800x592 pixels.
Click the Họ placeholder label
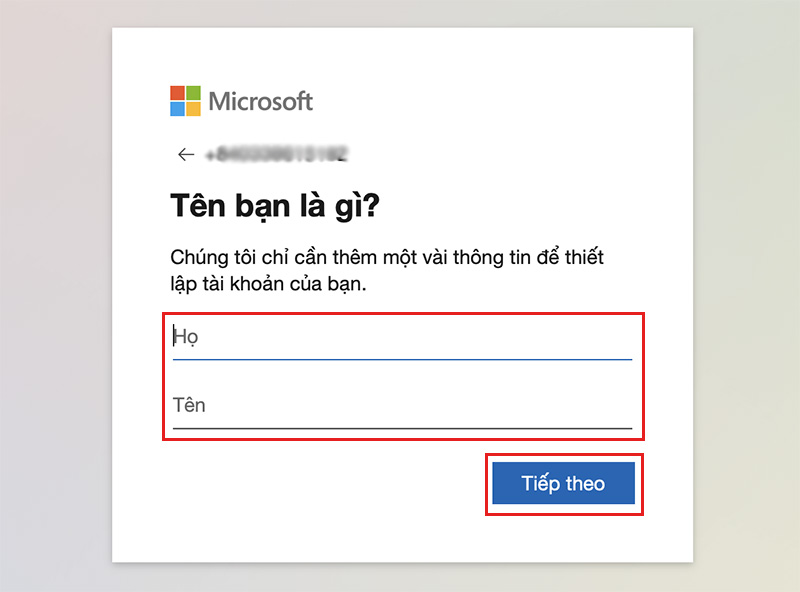185,337
